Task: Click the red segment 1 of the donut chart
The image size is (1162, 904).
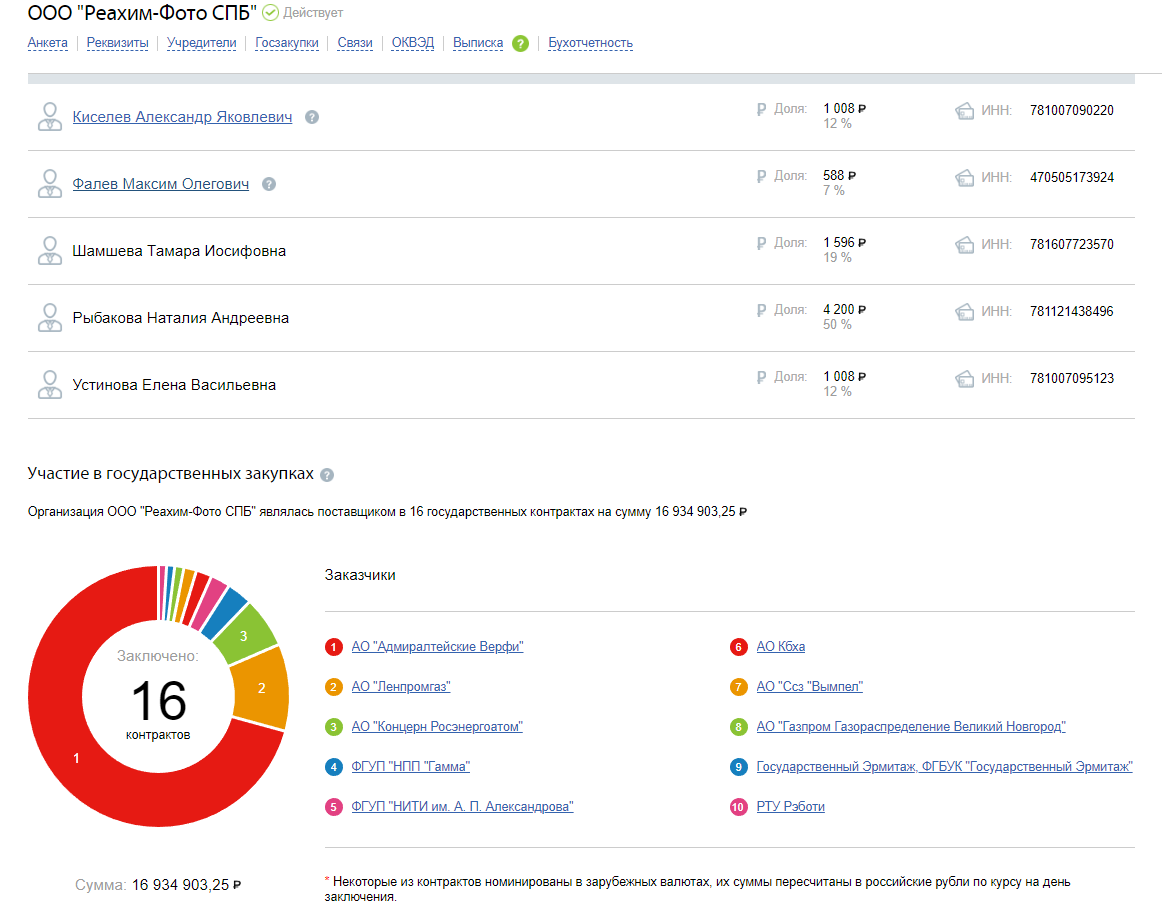Action: pos(76,757)
